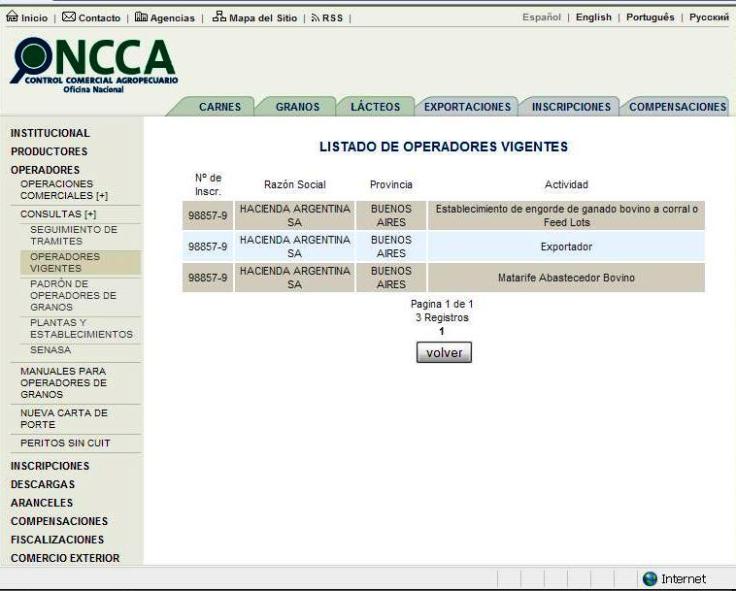Open the Agencias link
The width and height of the screenshot is (736, 591).
(x=172, y=18)
